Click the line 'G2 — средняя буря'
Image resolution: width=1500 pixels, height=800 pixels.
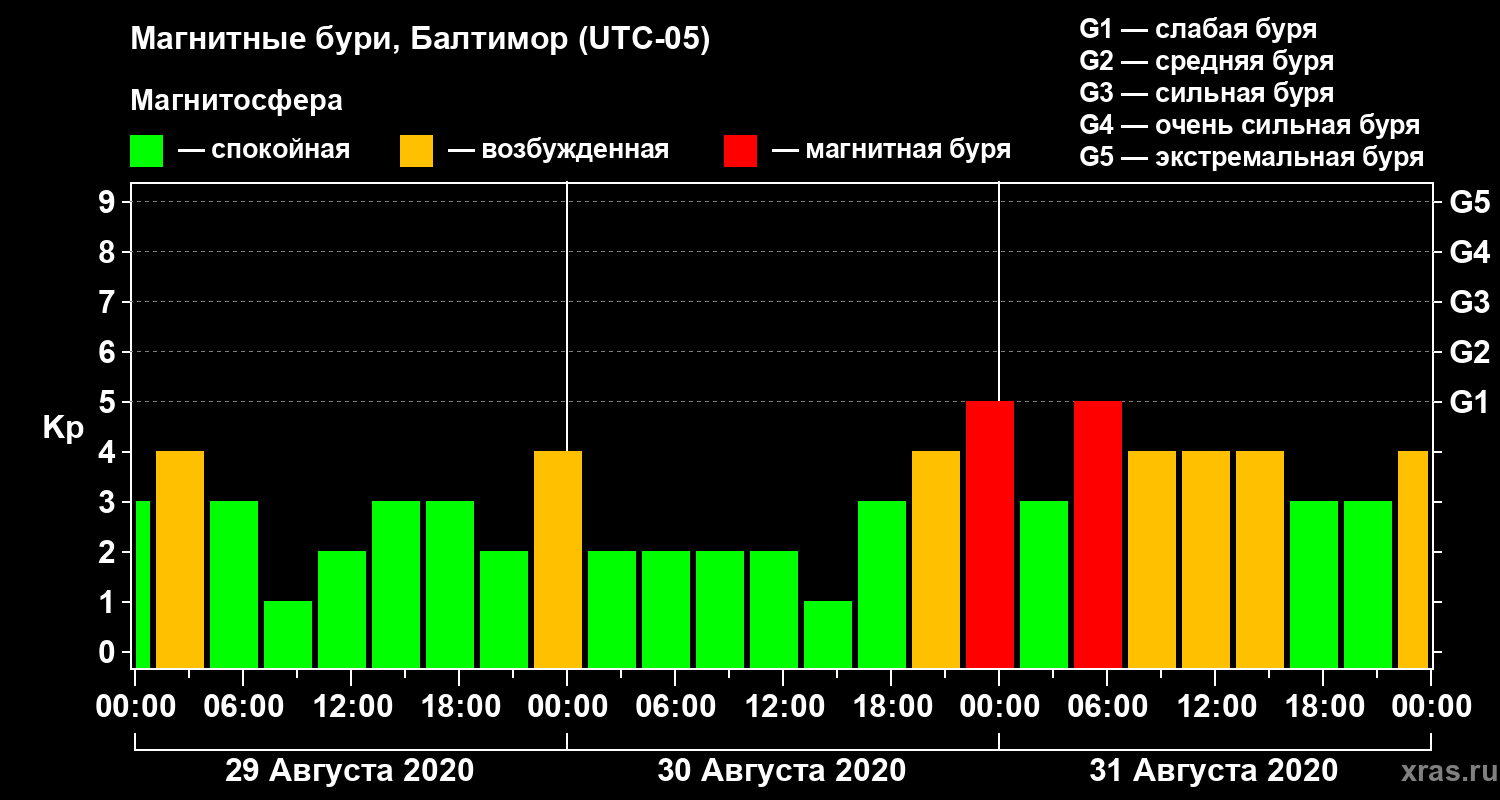(x=1206, y=61)
